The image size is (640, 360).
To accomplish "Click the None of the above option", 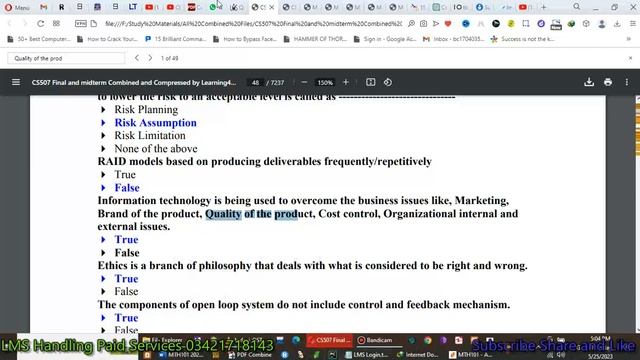I will (156, 149).
